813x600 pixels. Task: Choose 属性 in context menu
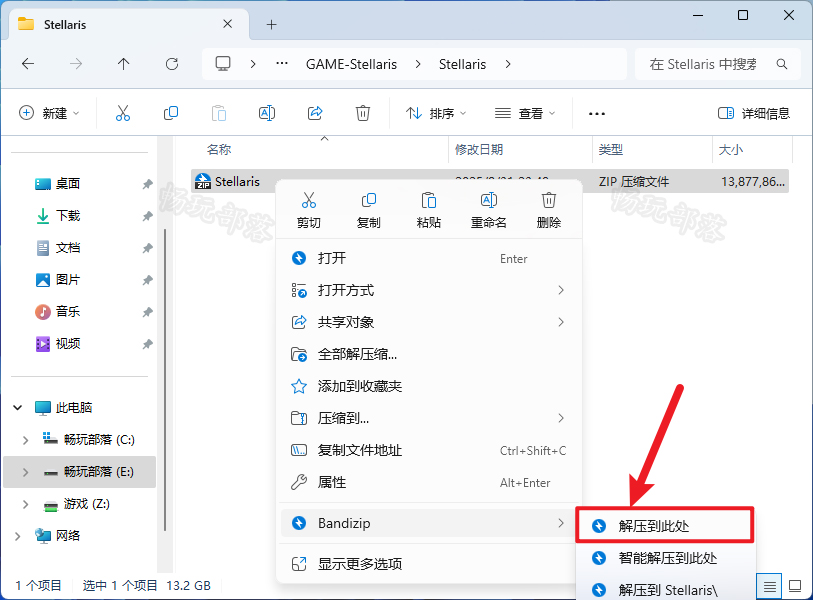[x=429, y=482]
